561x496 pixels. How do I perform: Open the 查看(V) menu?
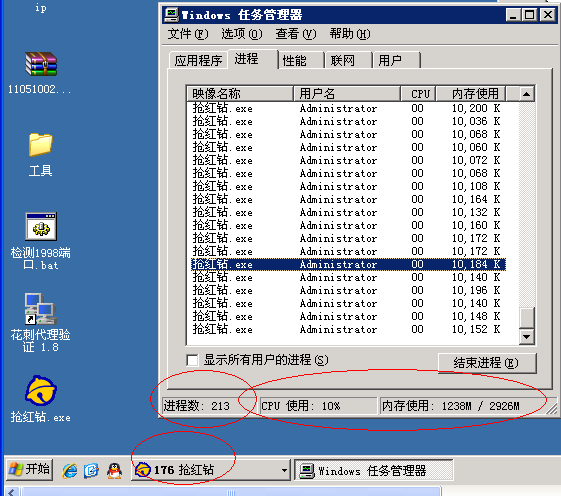[x=296, y=34]
